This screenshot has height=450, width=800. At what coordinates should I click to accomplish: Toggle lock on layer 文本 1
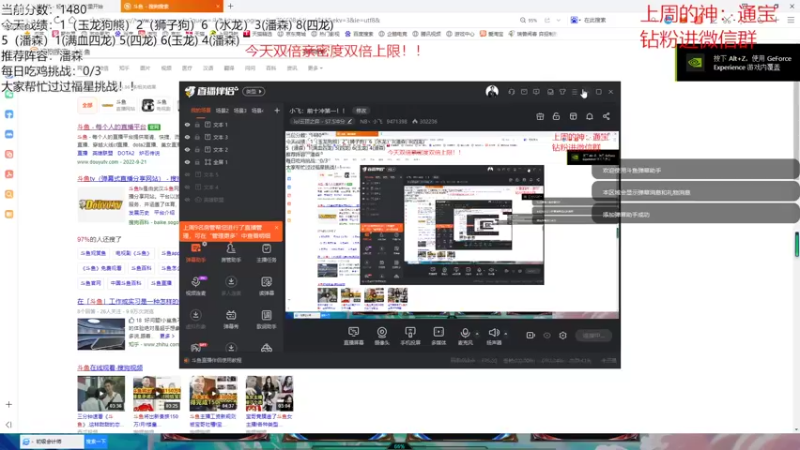coord(197,124)
